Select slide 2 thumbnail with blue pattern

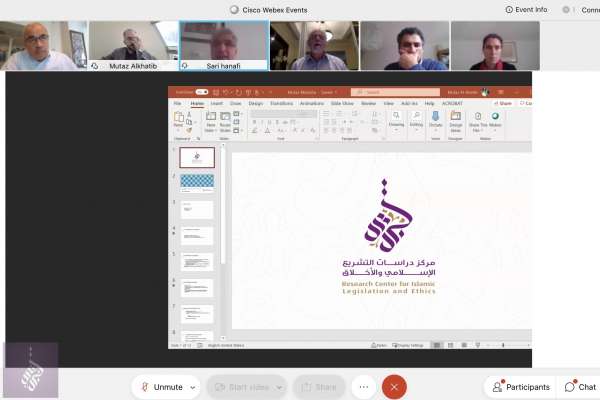[x=197, y=183]
